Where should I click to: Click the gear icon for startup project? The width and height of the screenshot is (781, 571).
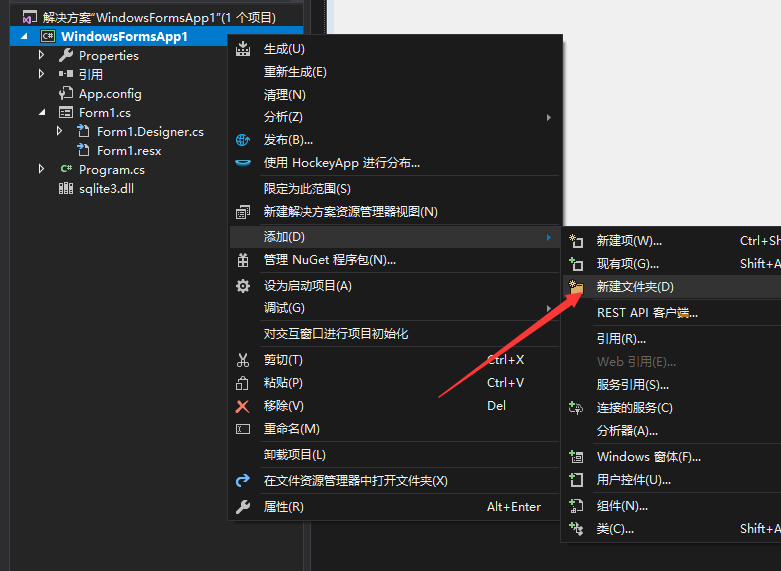point(243,286)
